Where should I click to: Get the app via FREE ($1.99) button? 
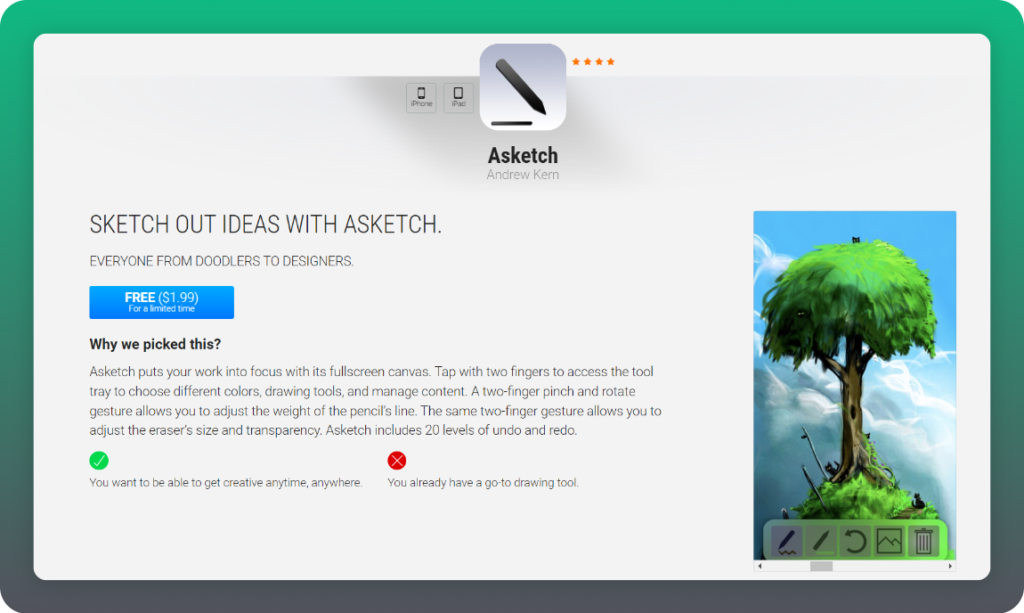pos(161,302)
